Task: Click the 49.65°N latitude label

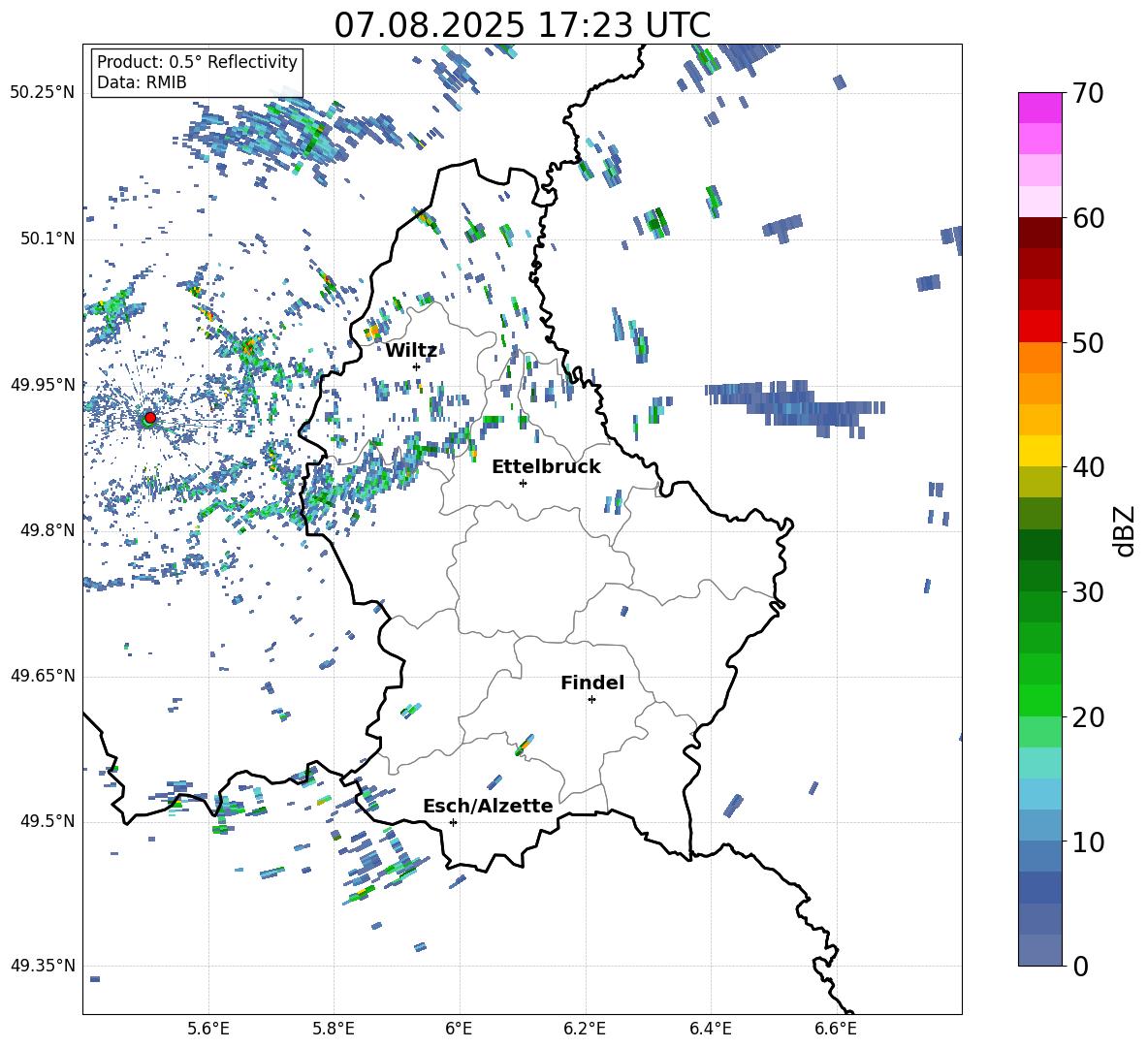Action: click(43, 677)
